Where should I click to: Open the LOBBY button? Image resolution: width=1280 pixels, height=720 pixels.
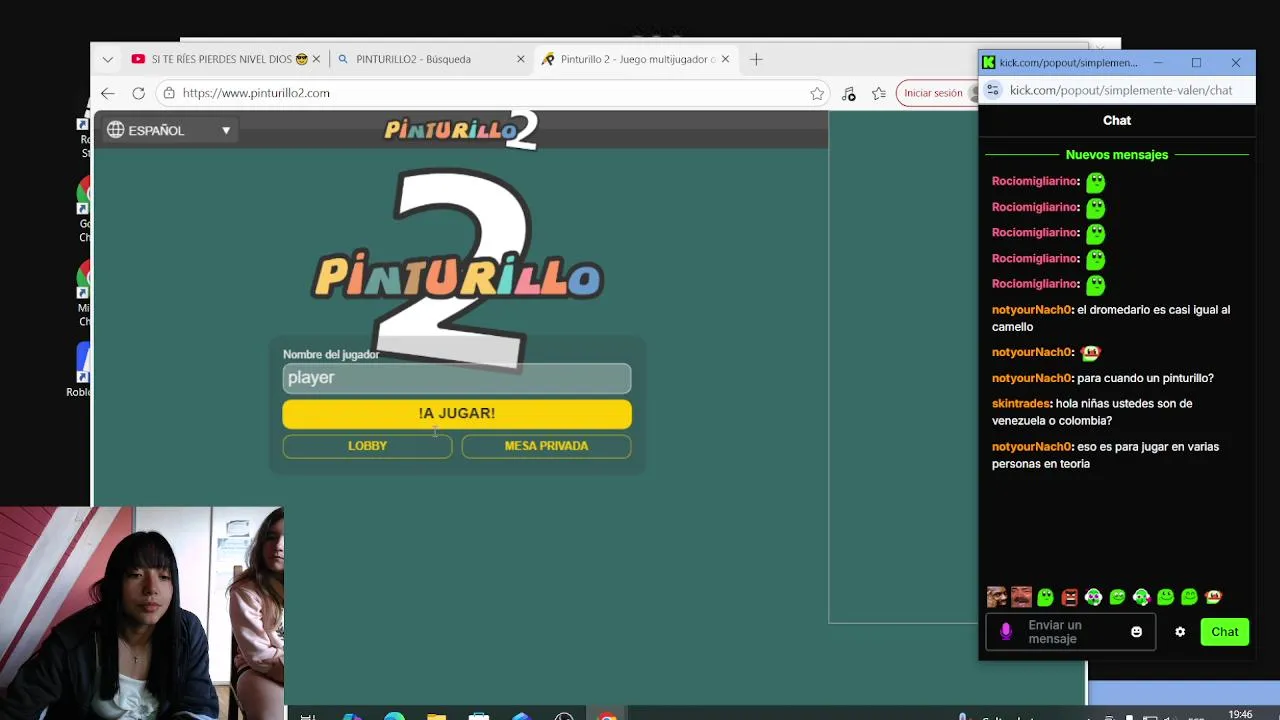coord(367,446)
